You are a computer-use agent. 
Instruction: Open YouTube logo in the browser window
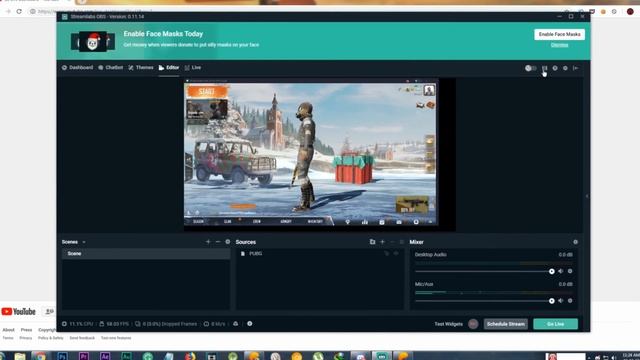click(18, 311)
